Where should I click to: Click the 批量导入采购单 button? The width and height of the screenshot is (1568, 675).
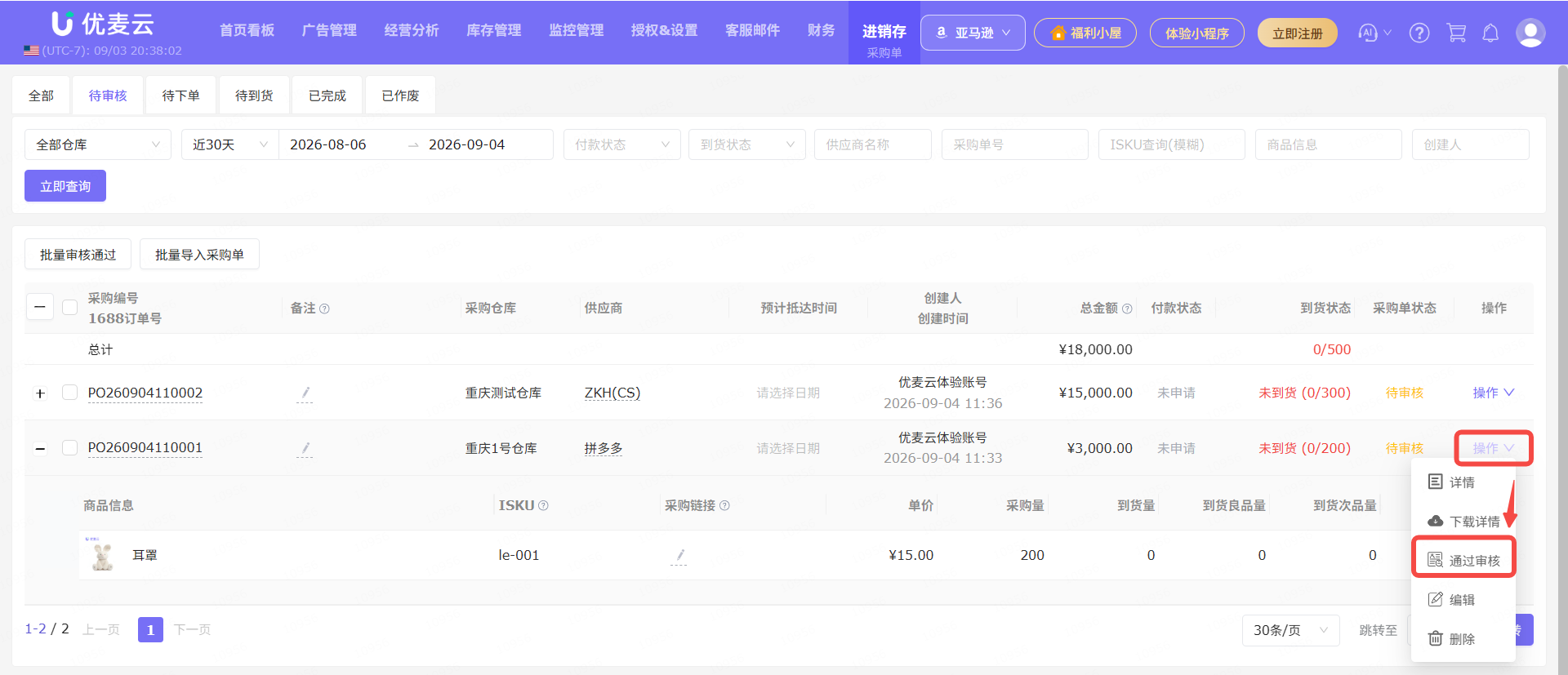click(x=199, y=255)
